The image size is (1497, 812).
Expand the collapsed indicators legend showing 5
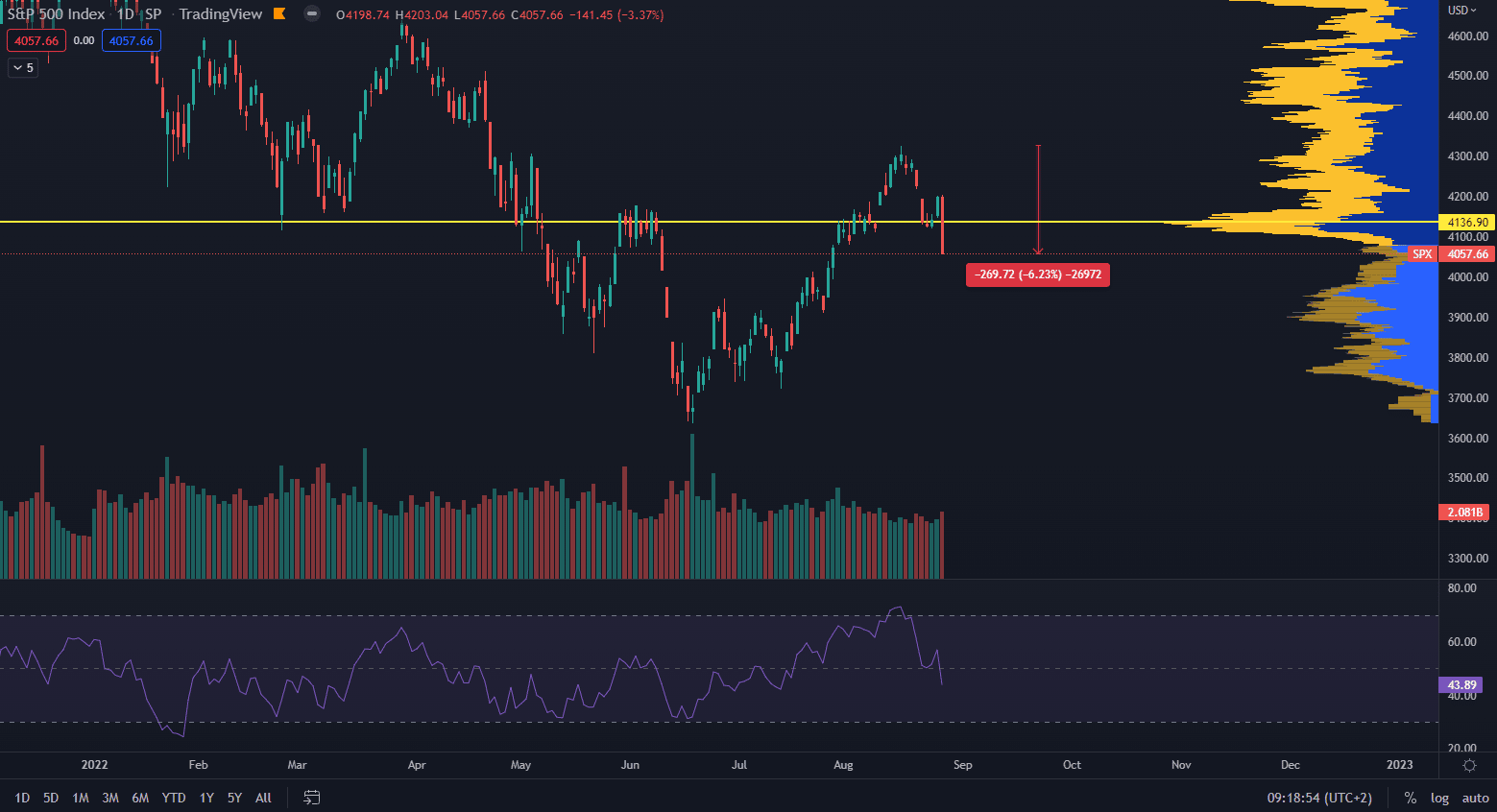click(x=23, y=67)
